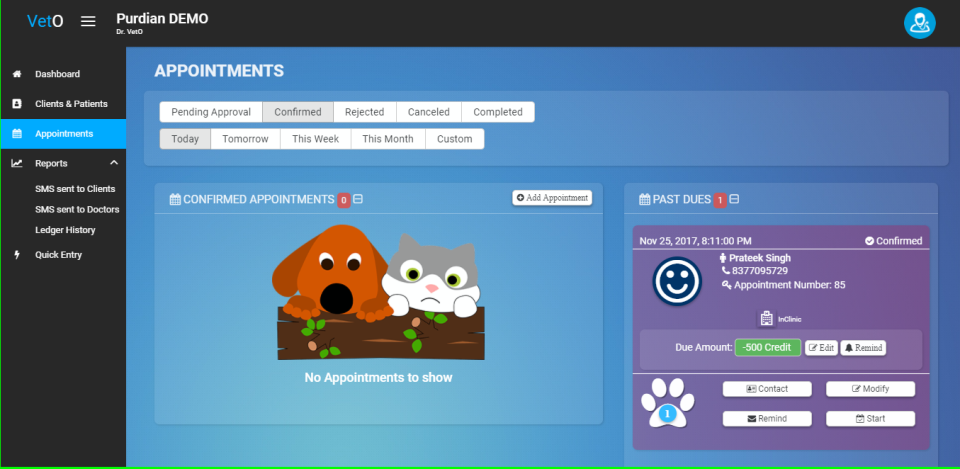Click the -500 Credit badge
This screenshot has height=469, width=960.
(x=768, y=347)
